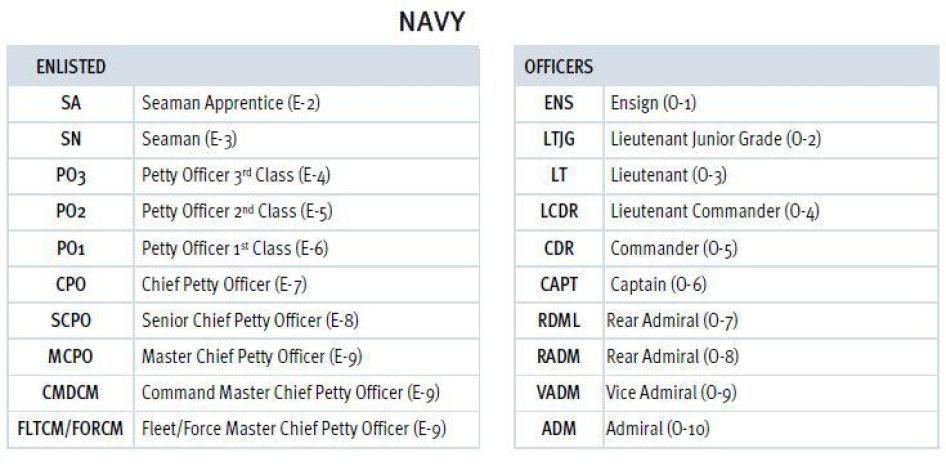Click Commander (O-5) text
Screen dimensions: 946x475
674,249
